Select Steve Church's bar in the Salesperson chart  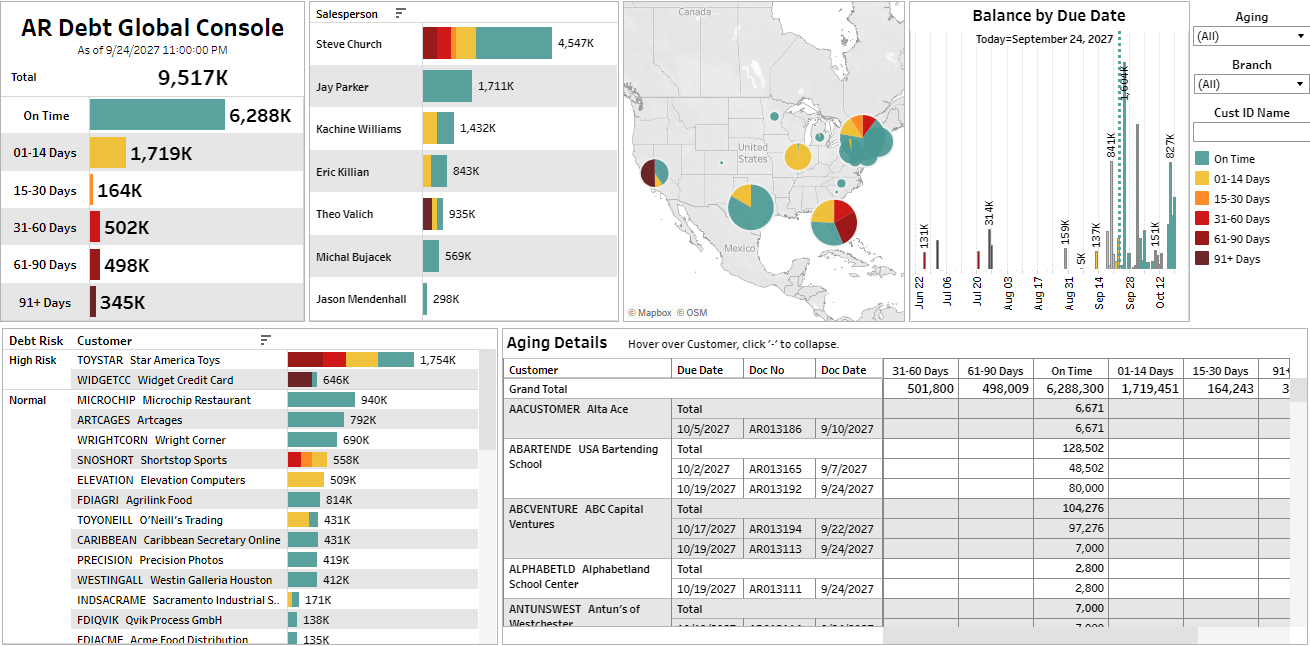(490, 43)
